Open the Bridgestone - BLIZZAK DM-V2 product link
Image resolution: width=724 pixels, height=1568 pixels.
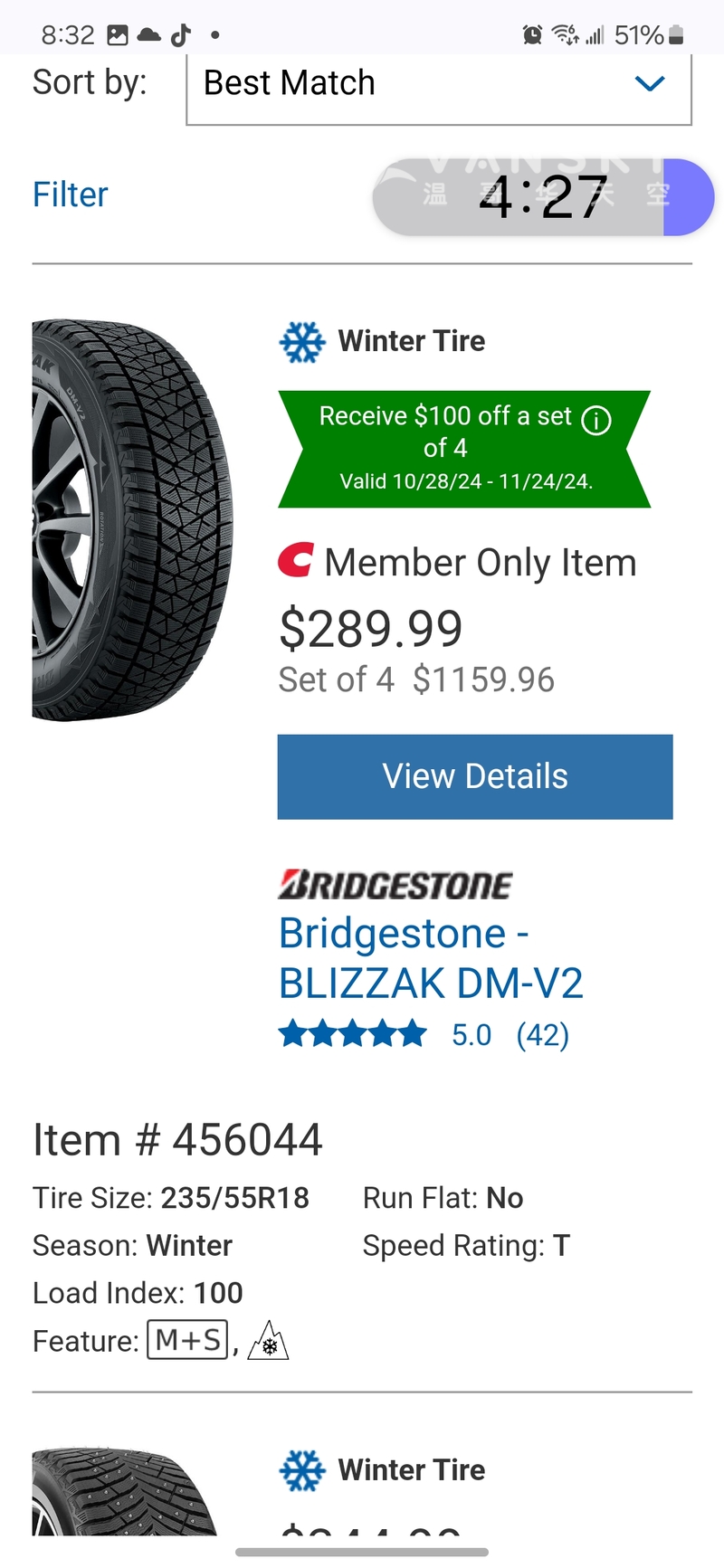(x=431, y=958)
